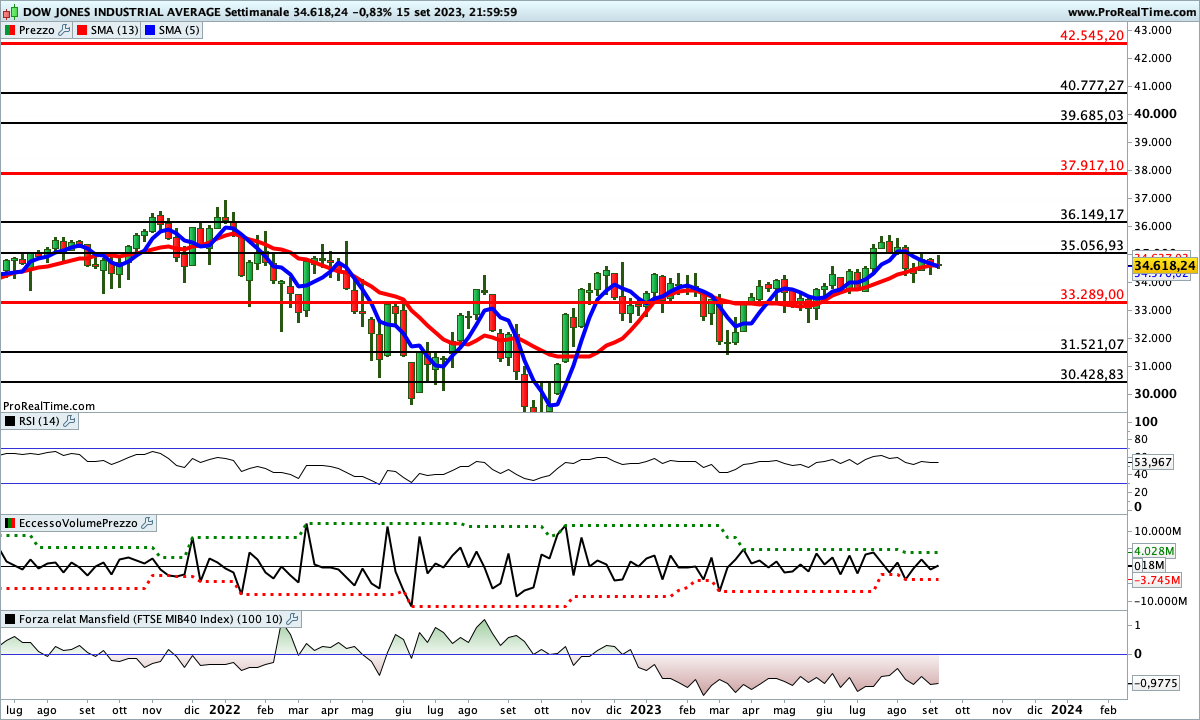The height and width of the screenshot is (720, 1200).
Task: Click the 2024 year label on time axis
Action: 1067,709
